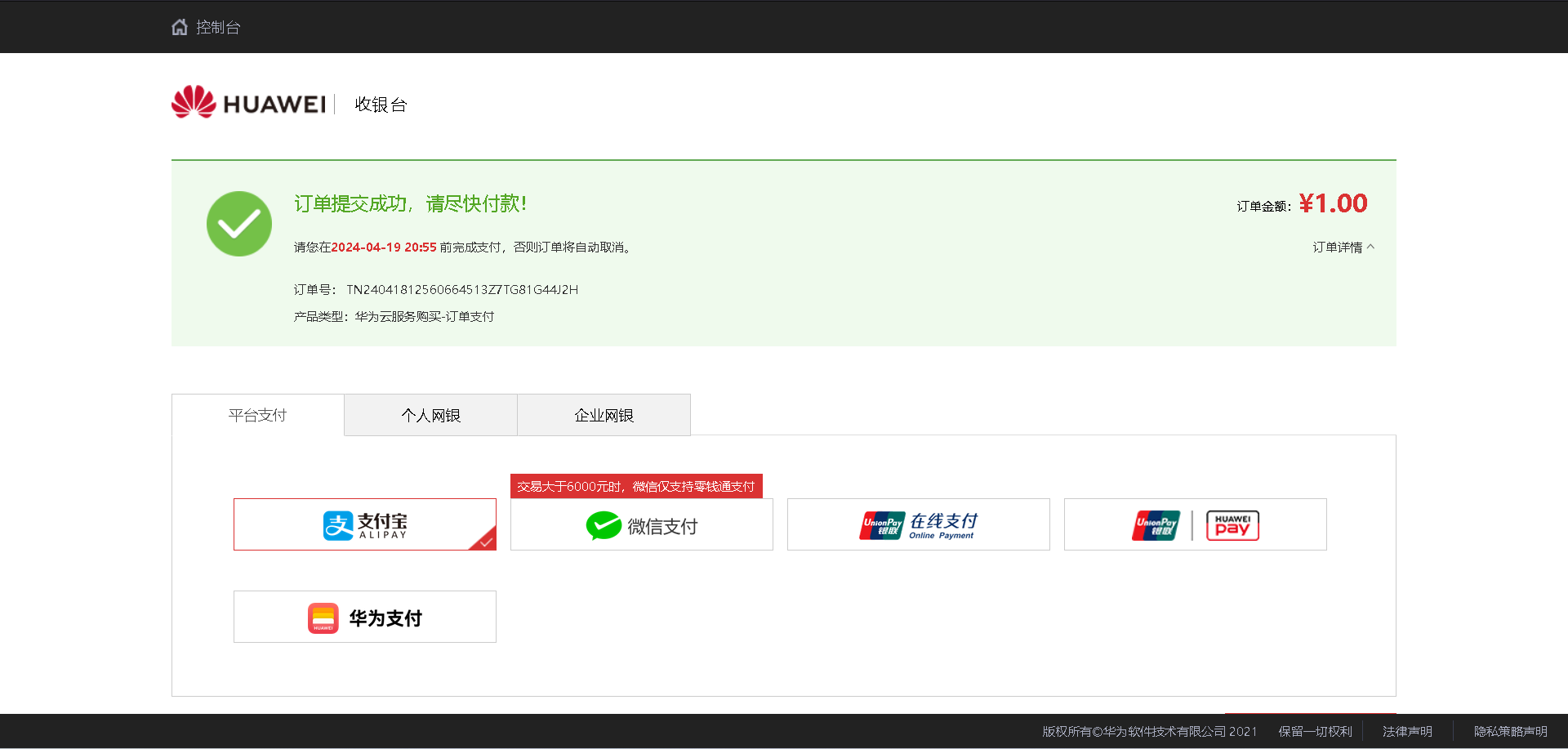Open the 法律声明 legal statement link
The width and height of the screenshot is (1568, 749).
[x=1408, y=731]
